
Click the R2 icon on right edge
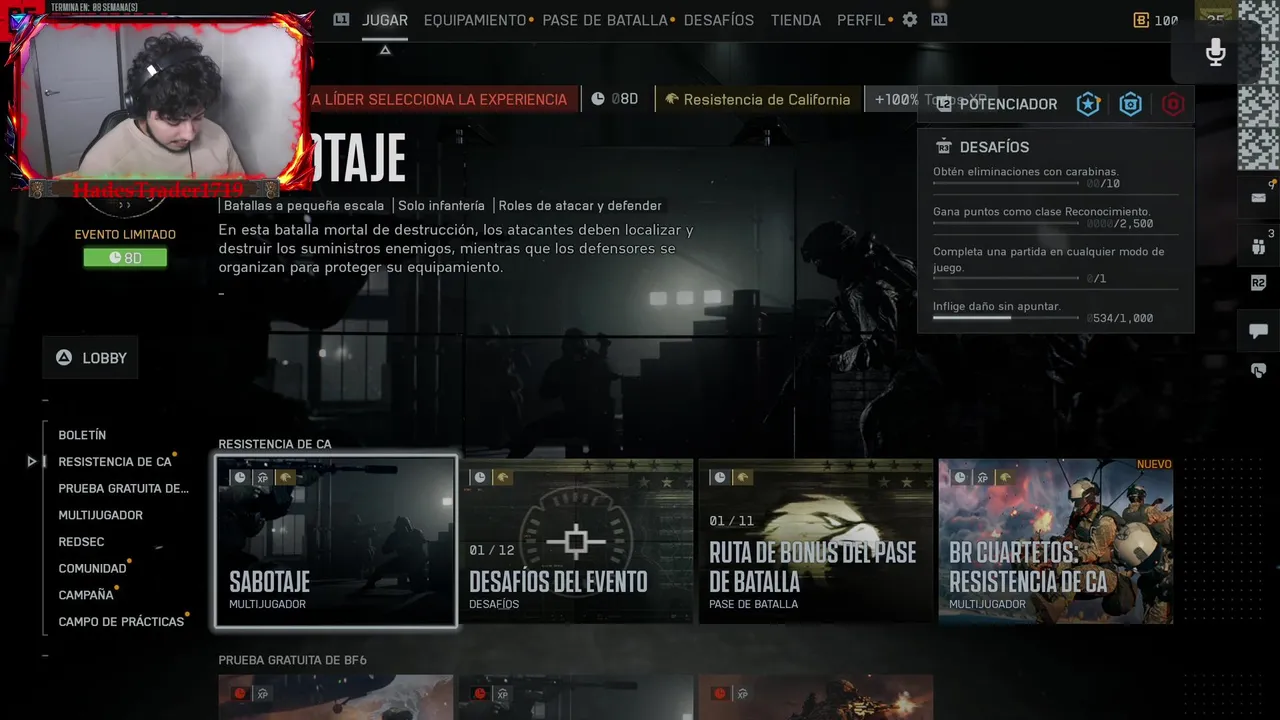(x=1258, y=284)
